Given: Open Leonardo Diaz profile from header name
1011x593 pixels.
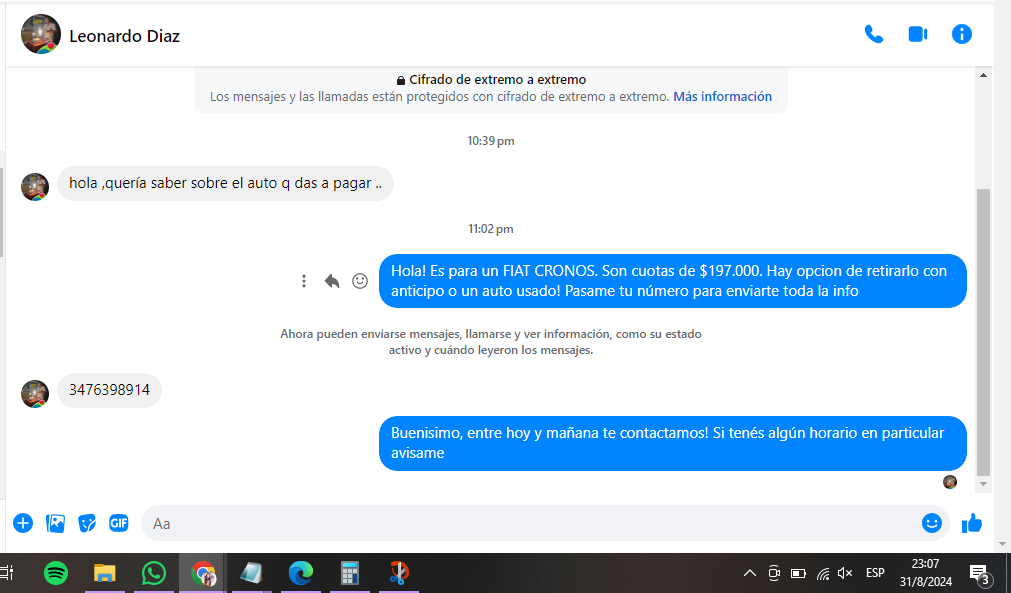Looking at the screenshot, I should click(124, 36).
